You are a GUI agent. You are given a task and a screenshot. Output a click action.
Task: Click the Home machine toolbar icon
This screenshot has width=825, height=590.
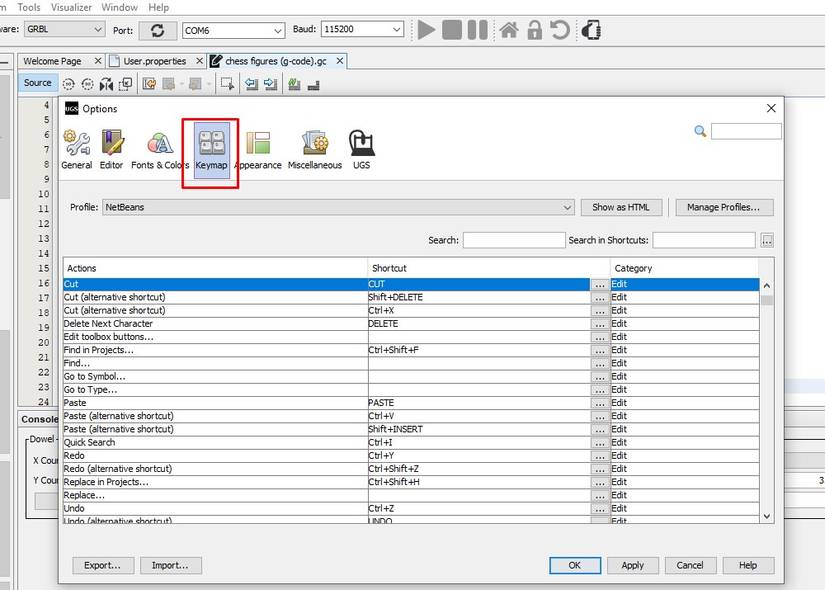point(507,29)
